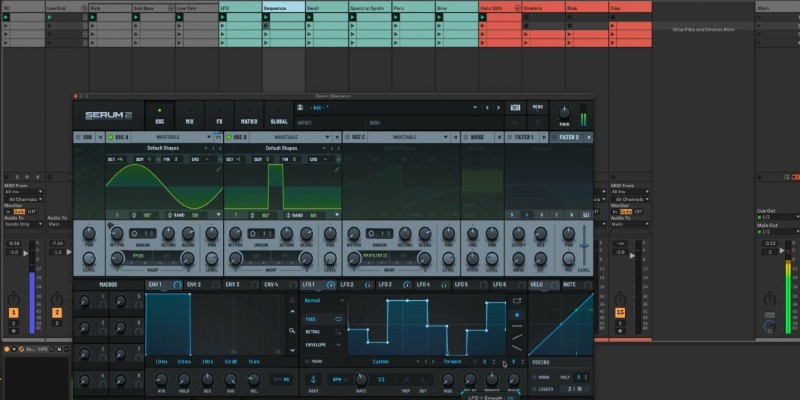The width and height of the screenshot is (800, 400).
Task: Select the LFO 2 tab
Action: 356,285
